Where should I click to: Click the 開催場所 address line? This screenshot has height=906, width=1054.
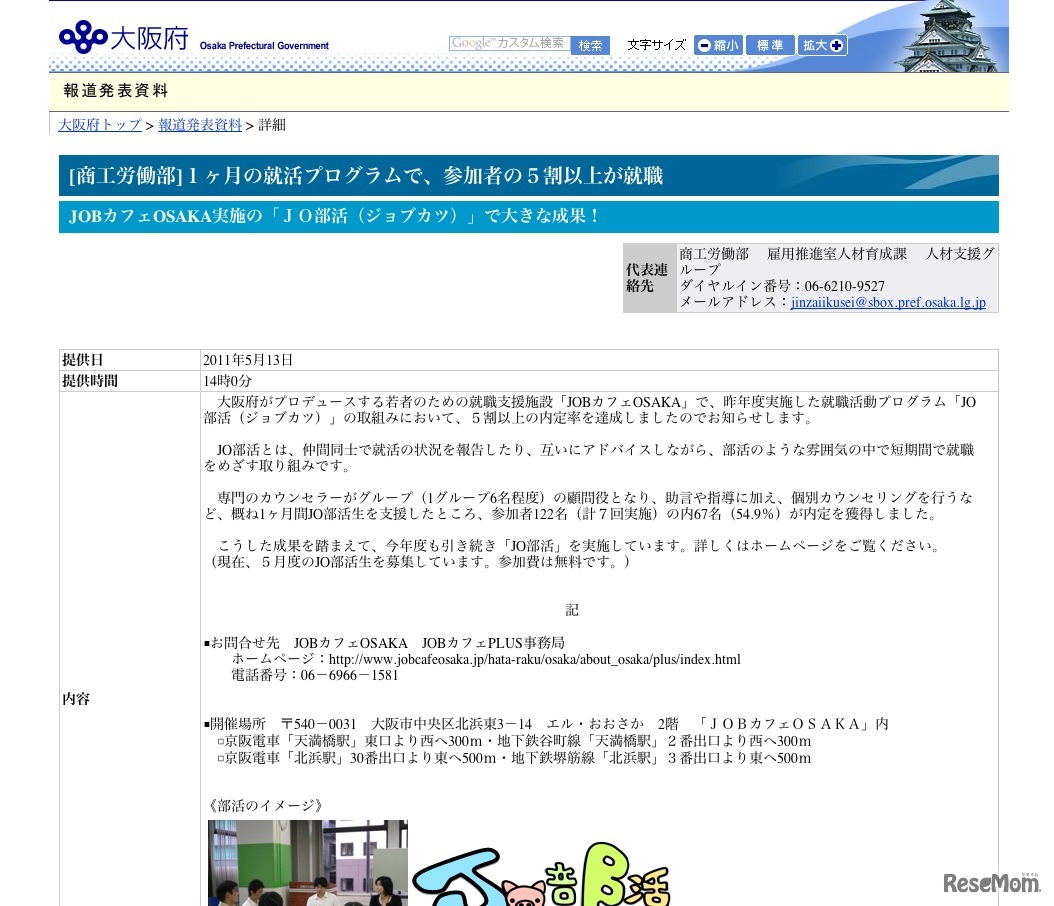point(546,725)
